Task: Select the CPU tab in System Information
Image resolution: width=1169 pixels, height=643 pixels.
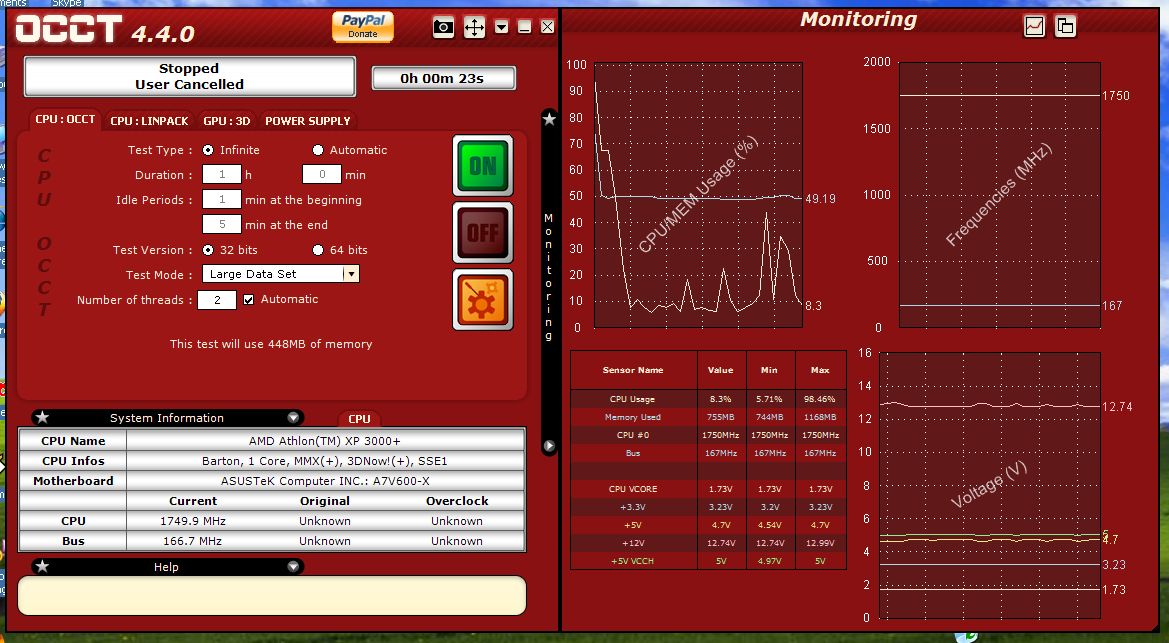Action: (x=359, y=418)
